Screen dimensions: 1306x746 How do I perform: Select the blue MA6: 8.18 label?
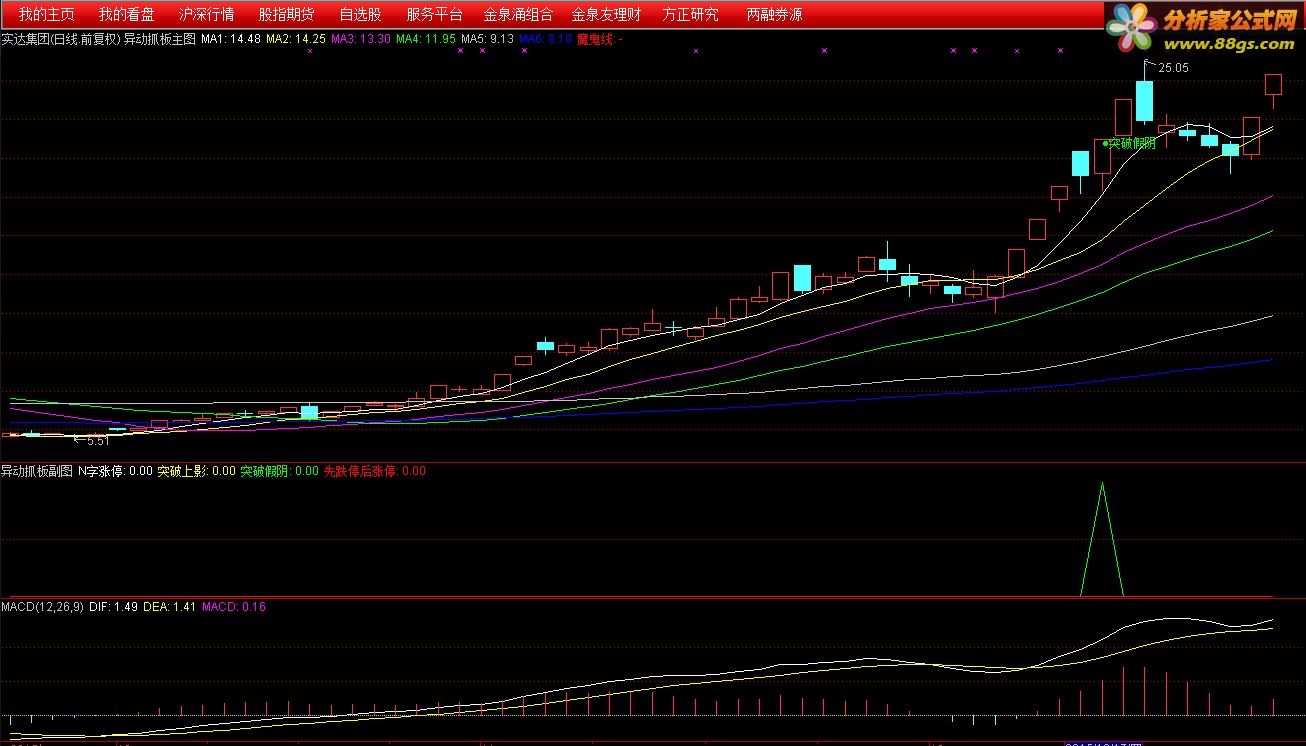coord(546,39)
